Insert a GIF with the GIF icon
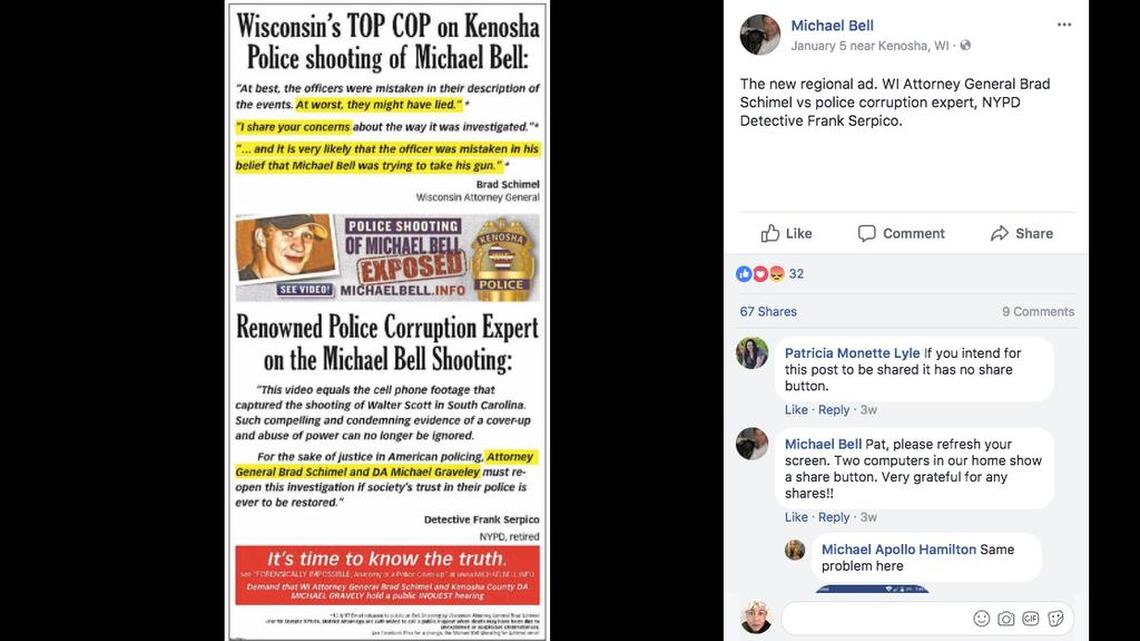 pyautogui.click(x=1030, y=618)
